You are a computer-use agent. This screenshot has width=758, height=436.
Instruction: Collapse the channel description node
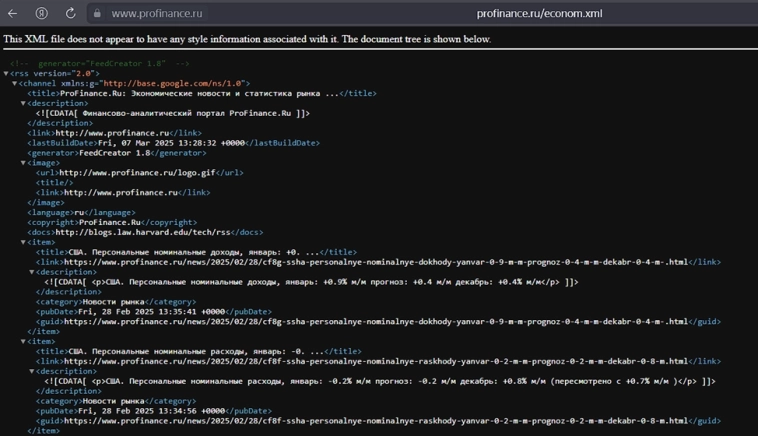(x=23, y=103)
